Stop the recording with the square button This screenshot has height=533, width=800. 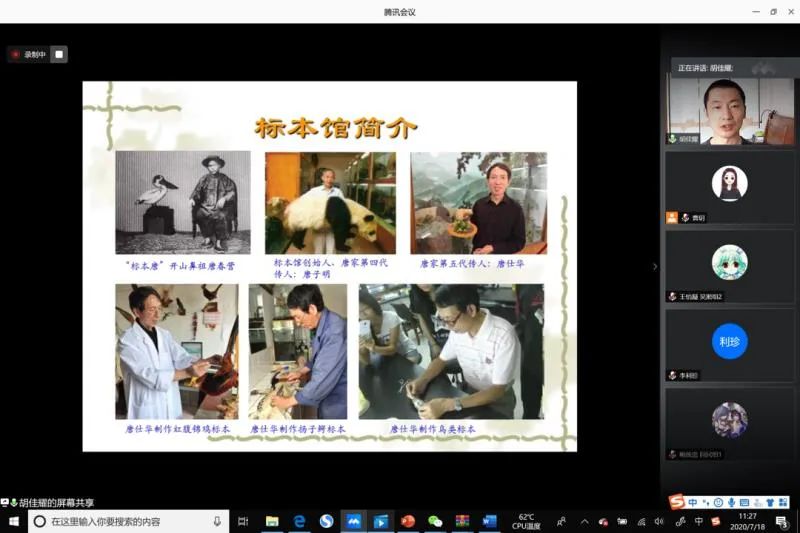click(59, 54)
